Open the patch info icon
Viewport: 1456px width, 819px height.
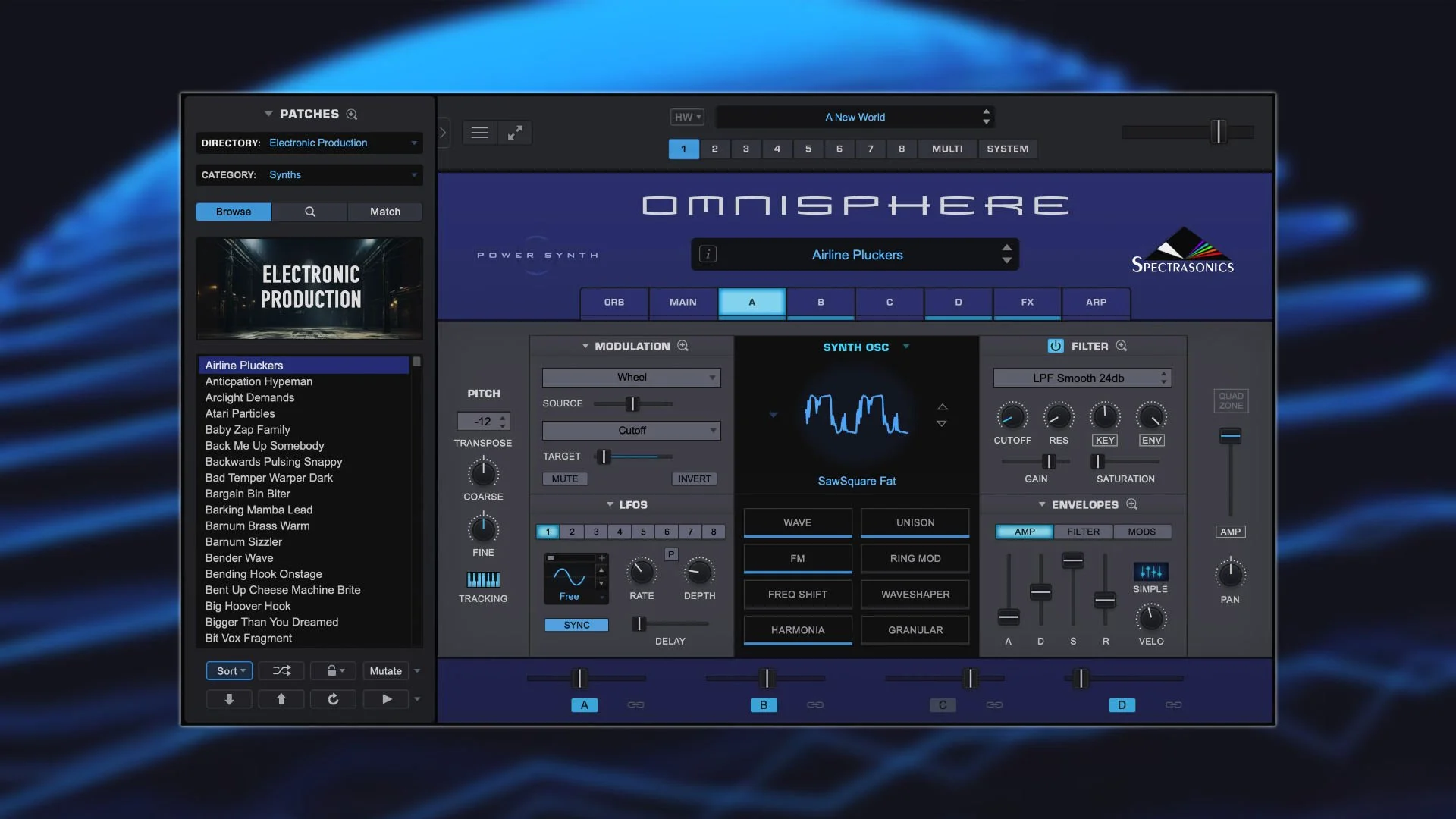pyautogui.click(x=708, y=255)
